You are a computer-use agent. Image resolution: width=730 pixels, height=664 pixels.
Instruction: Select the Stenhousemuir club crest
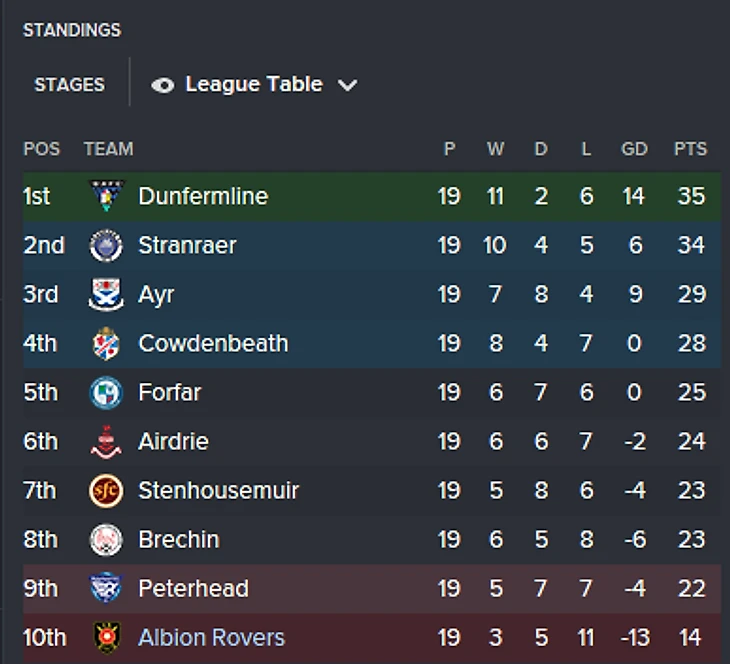tap(106, 490)
